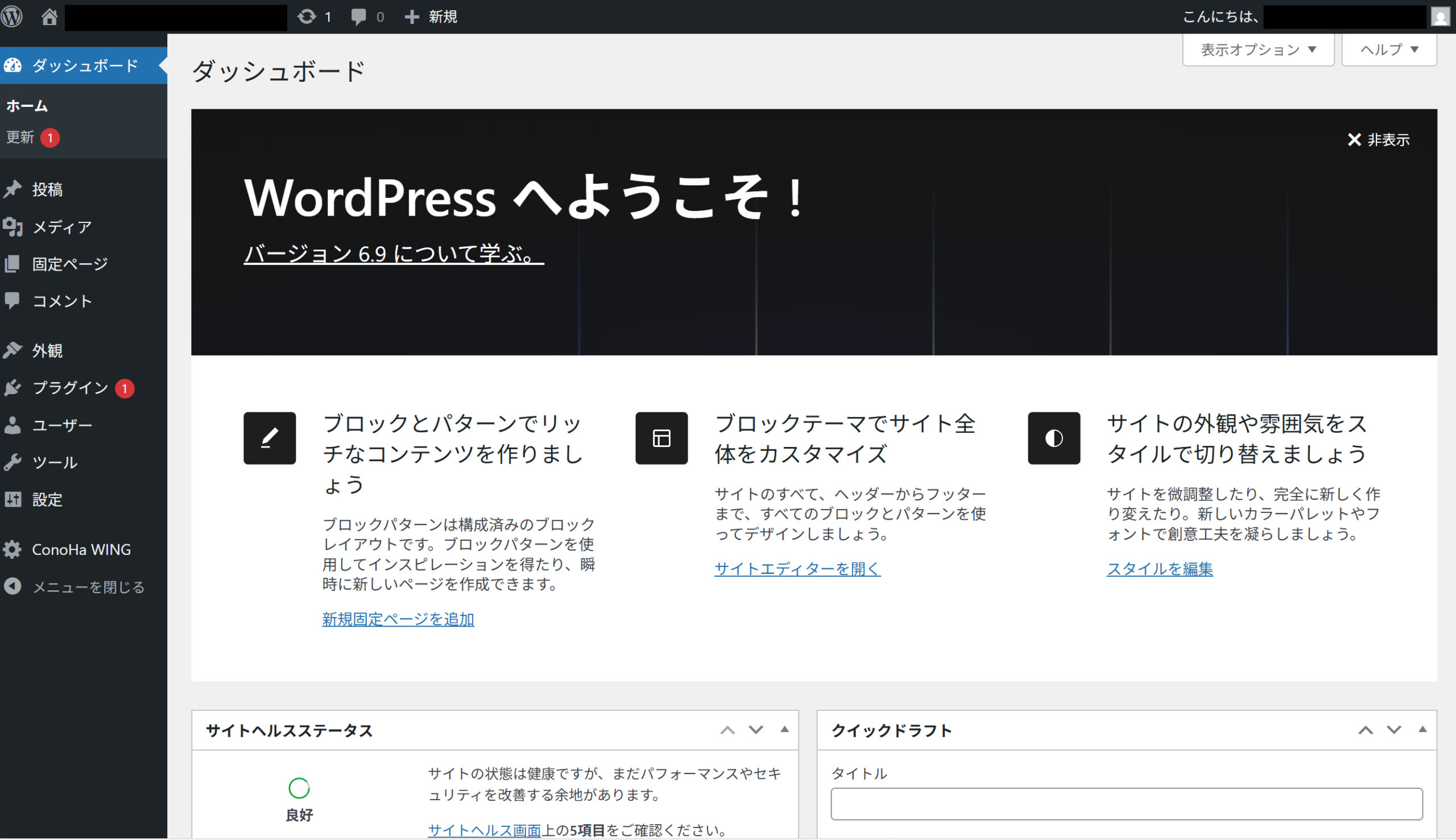Screen dimensions: 1456x840
Task: Open the ConoHa WING menu
Action: pyautogui.click(x=81, y=549)
